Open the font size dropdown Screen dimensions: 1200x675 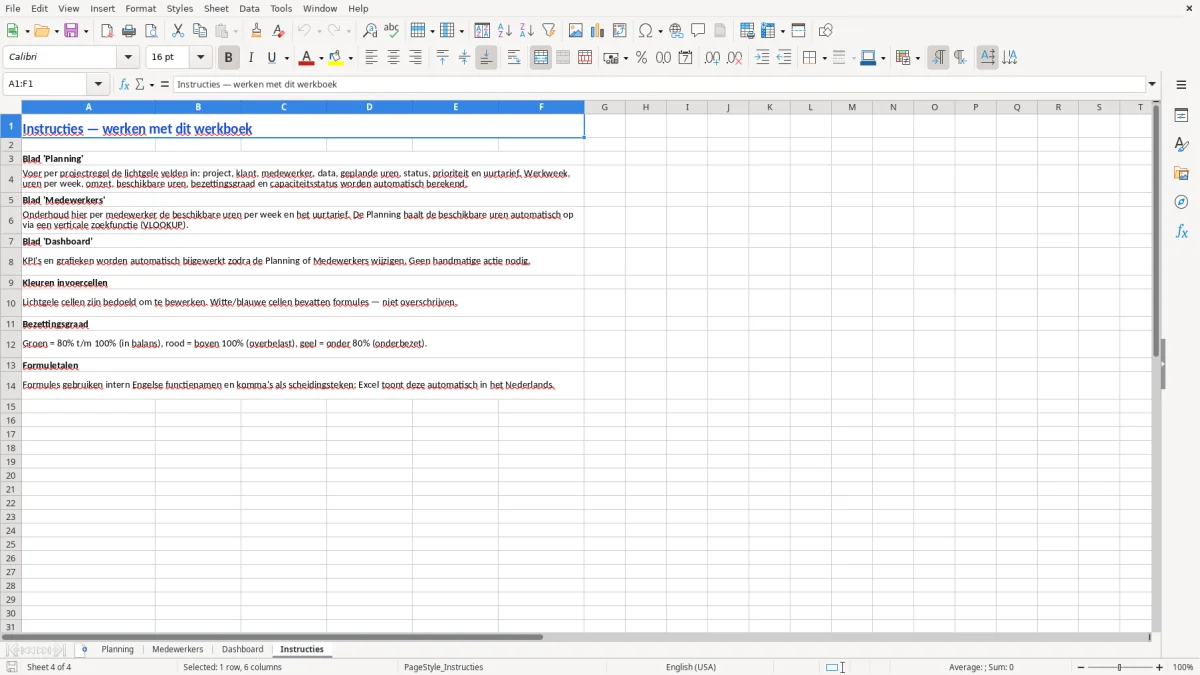(200, 58)
